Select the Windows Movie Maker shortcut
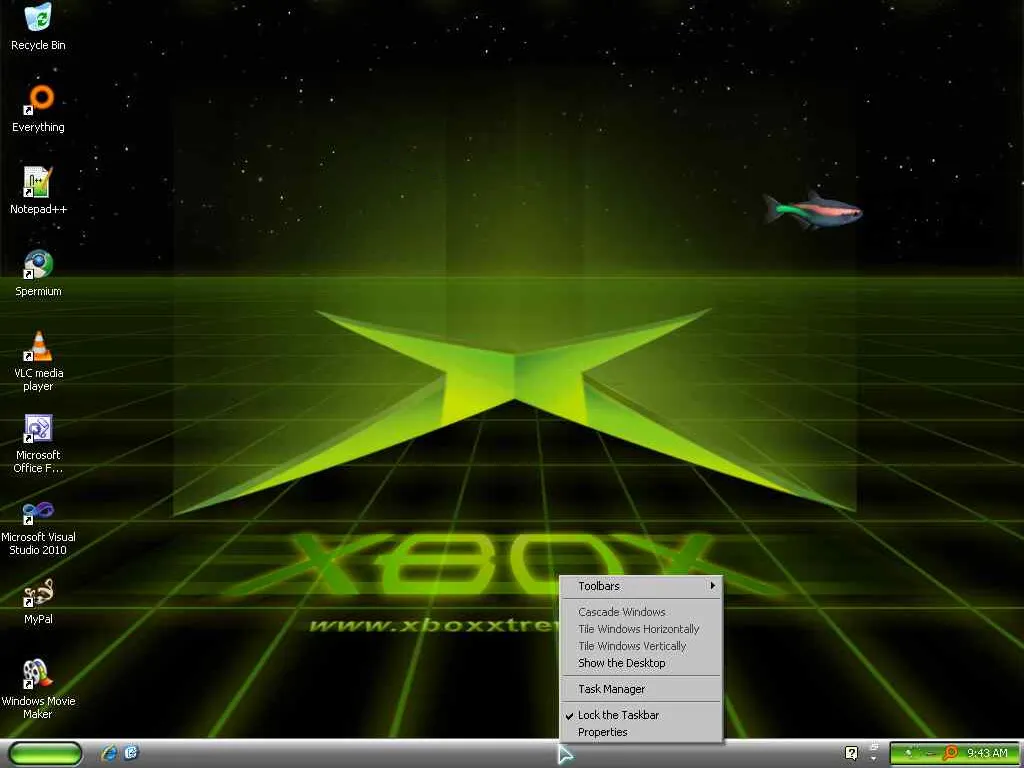Screen dimensions: 1024x768 pos(38,689)
